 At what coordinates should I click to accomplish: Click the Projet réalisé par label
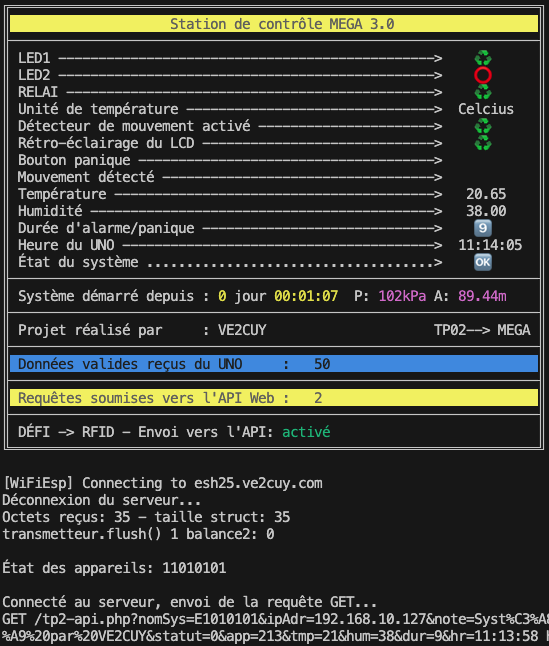coord(90,330)
